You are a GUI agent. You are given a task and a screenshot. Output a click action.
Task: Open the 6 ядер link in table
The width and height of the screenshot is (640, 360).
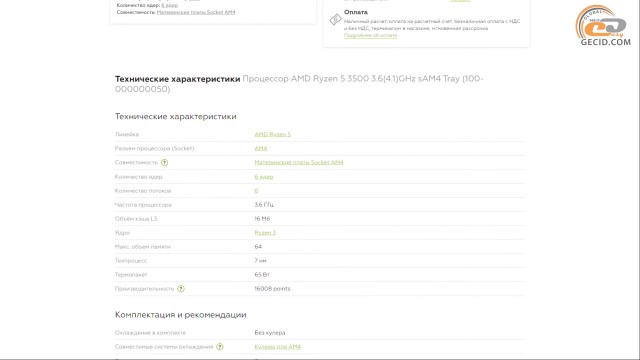tap(264, 177)
